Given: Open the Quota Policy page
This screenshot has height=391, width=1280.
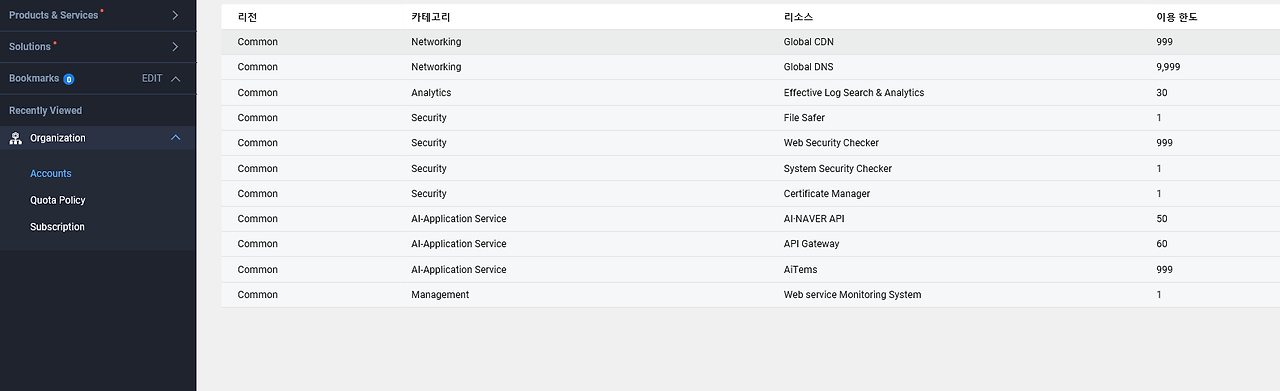Looking at the screenshot, I should click(58, 200).
